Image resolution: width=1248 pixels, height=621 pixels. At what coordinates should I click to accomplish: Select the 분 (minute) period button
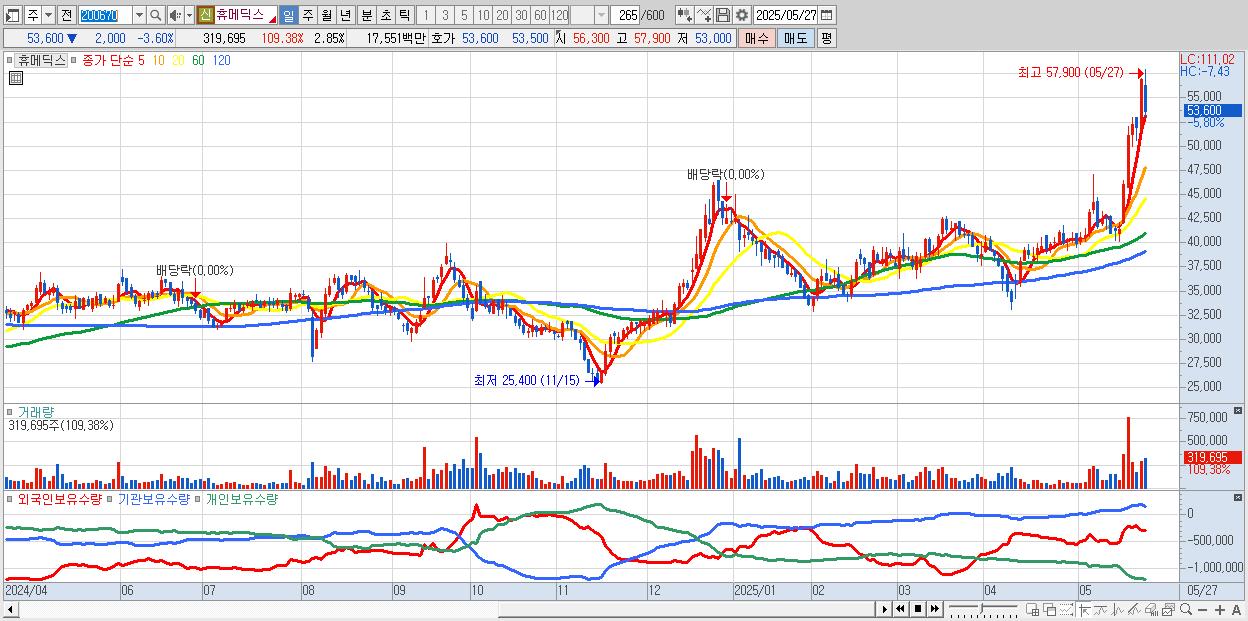[x=367, y=15]
